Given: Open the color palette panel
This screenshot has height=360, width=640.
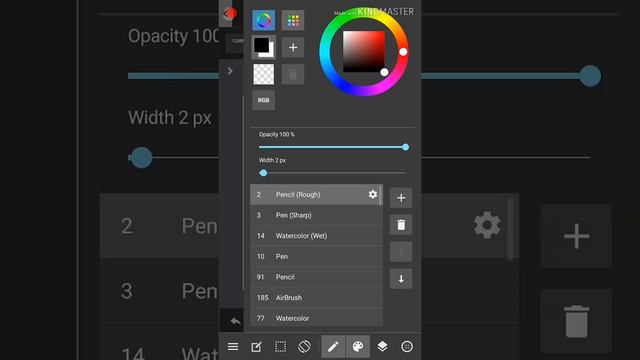Looking at the screenshot, I should pyautogui.click(x=358, y=347).
